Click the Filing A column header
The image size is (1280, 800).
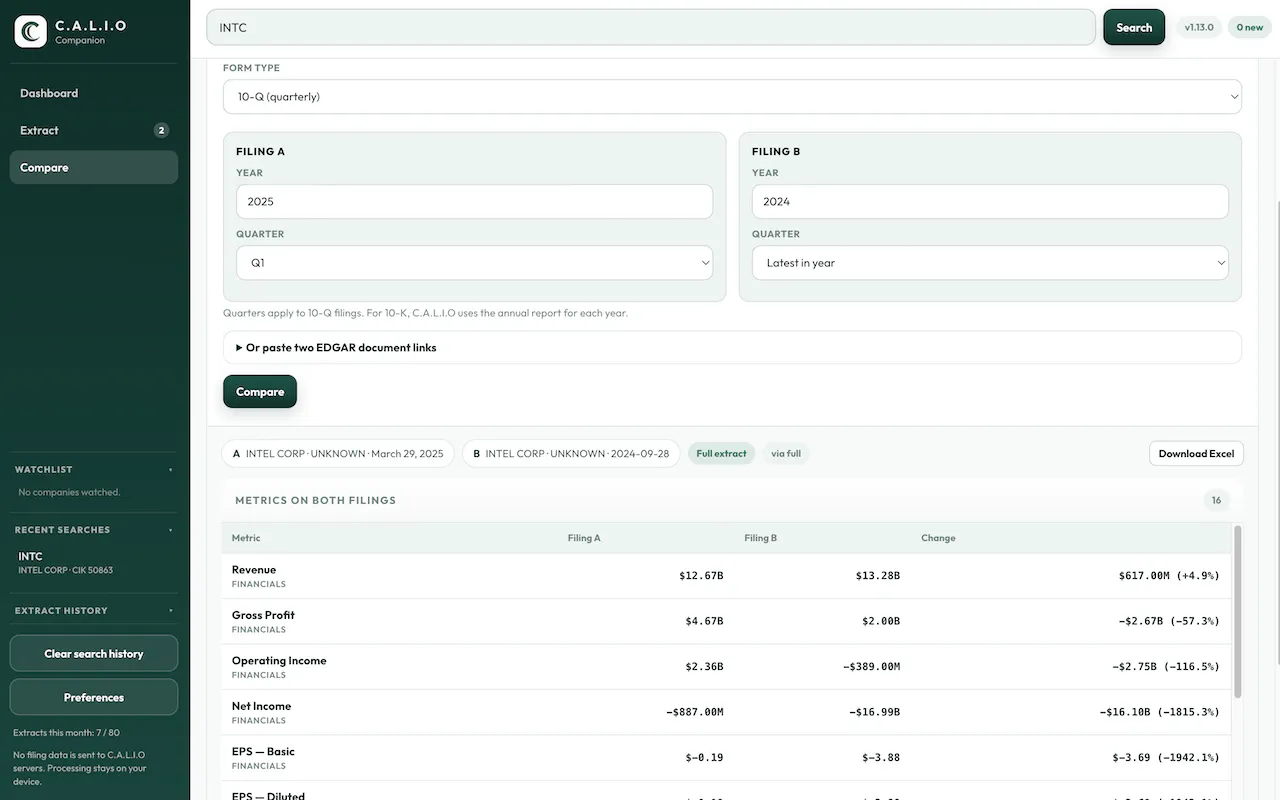click(x=584, y=538)
